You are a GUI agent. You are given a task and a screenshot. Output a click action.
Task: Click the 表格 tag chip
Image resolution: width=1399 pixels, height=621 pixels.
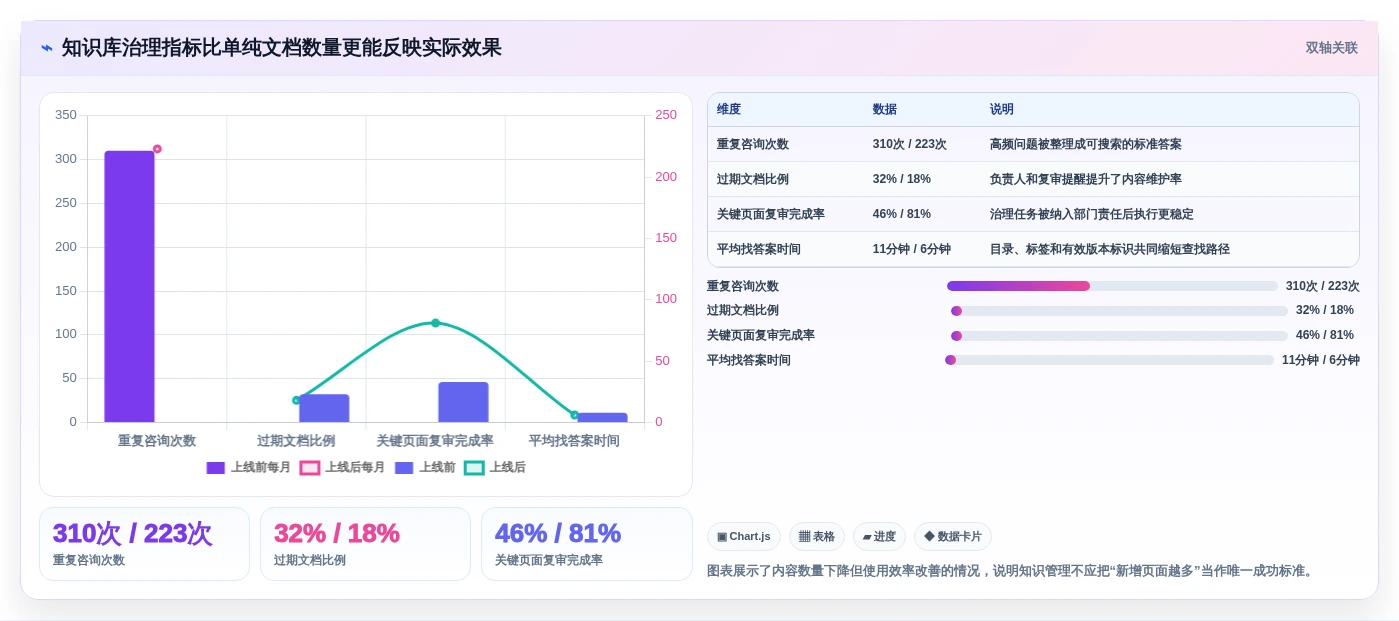pyautogui.click(x=817, y=537)
